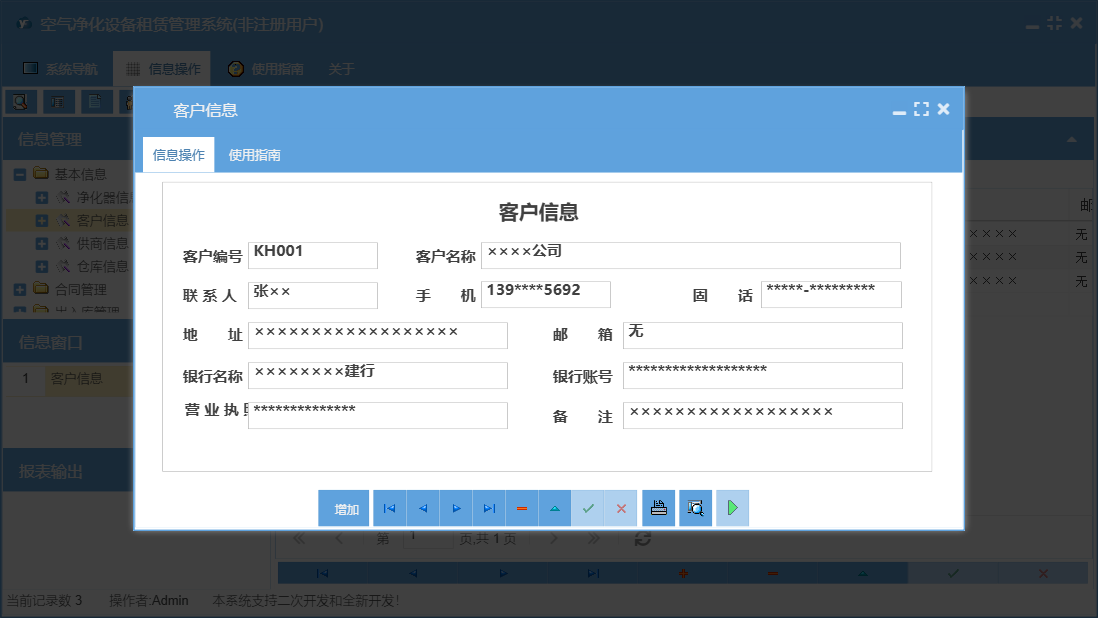Print the customer record

pyautogui.click(x=658, y=508)
